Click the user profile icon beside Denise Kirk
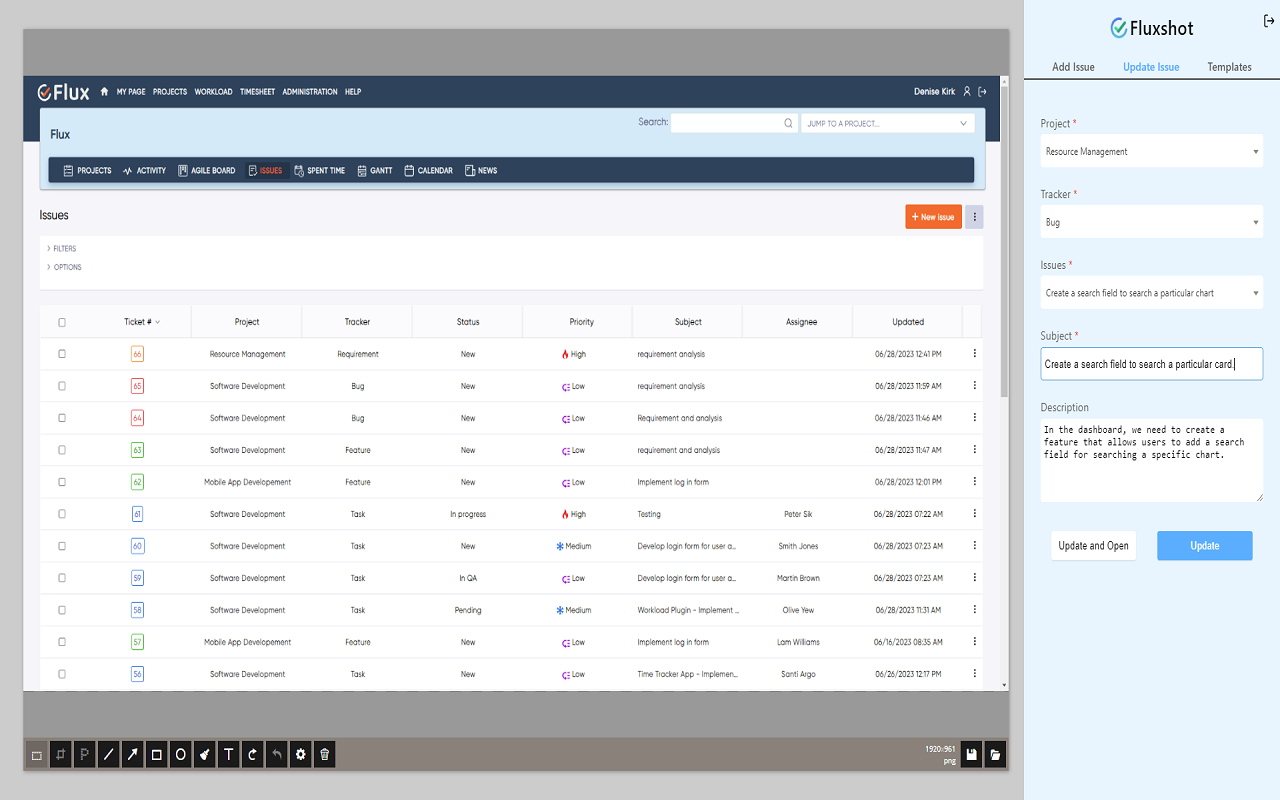The image size is (1280, 800). 967,92
